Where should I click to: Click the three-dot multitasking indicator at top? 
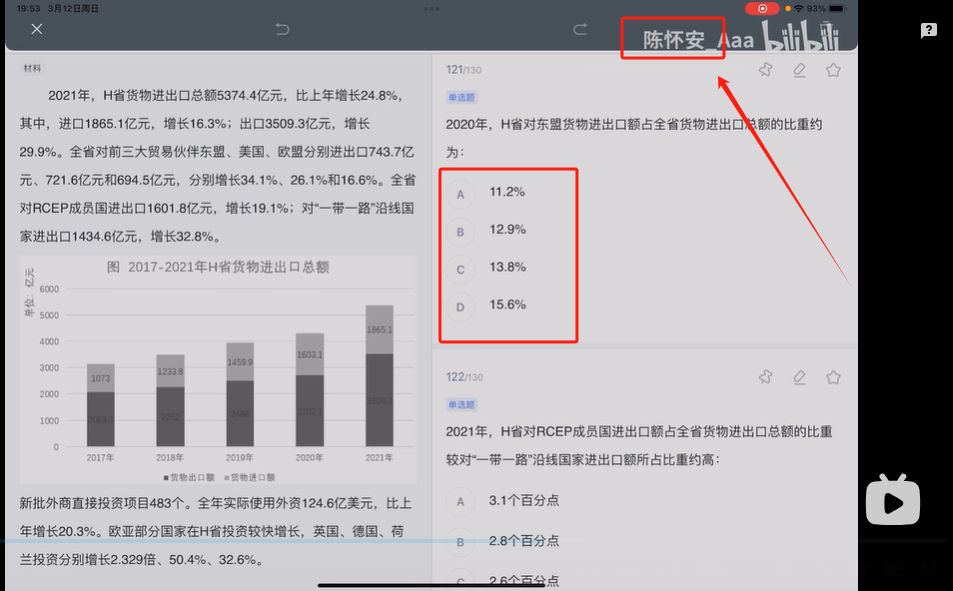(432, 9)
